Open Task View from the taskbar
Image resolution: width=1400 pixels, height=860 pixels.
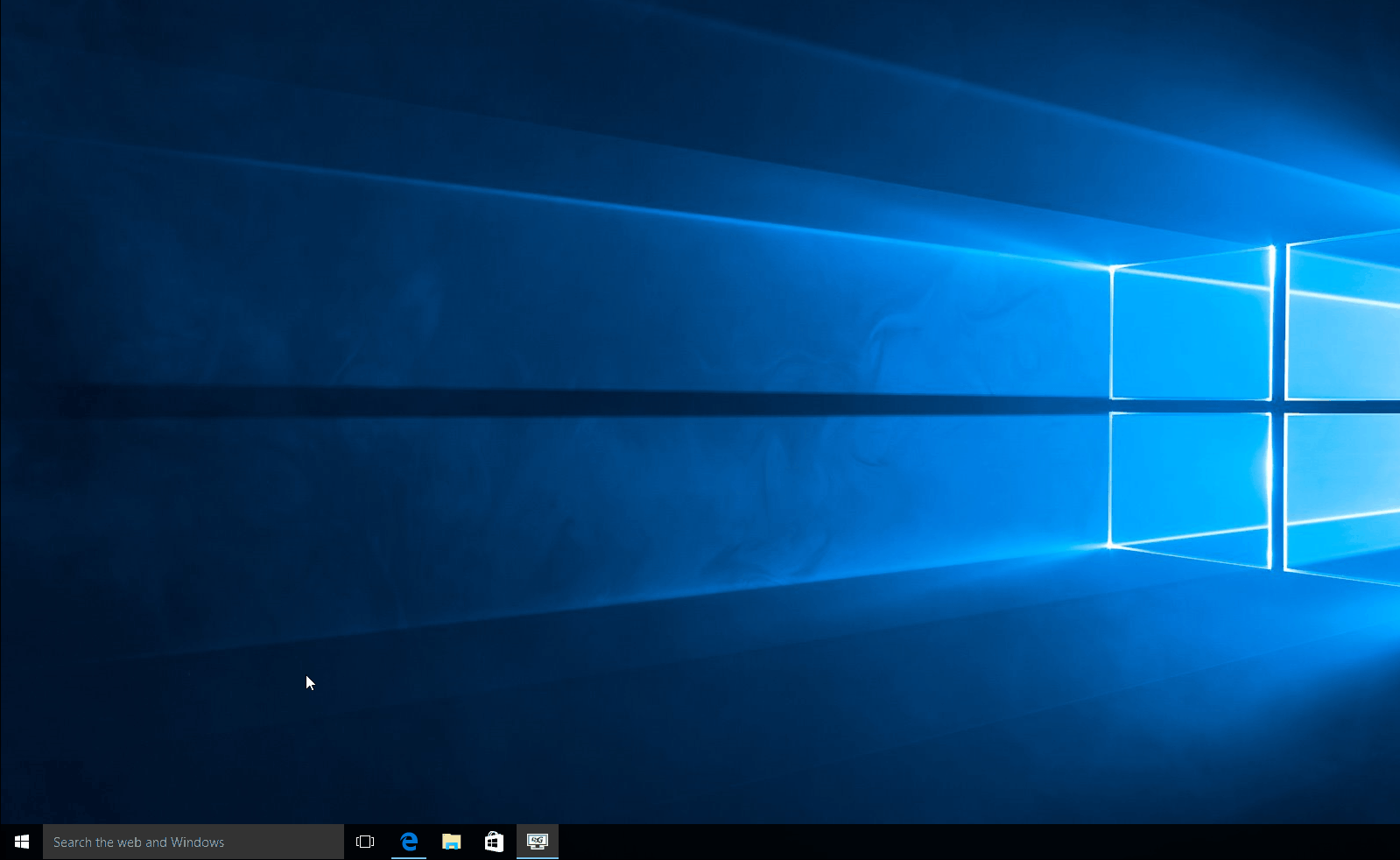(x=365, y=842)
